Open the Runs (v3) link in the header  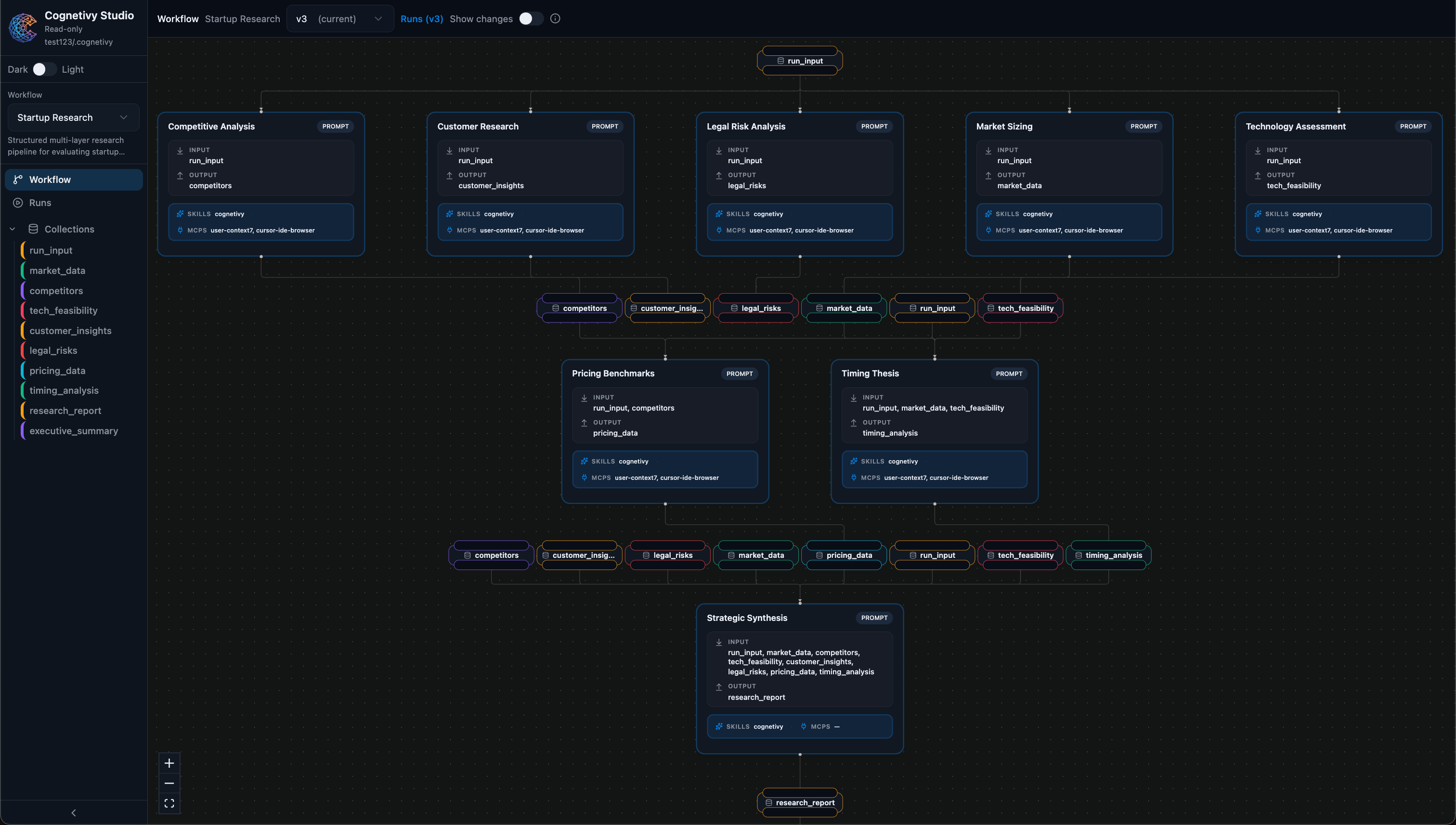(x=422, y=19)
